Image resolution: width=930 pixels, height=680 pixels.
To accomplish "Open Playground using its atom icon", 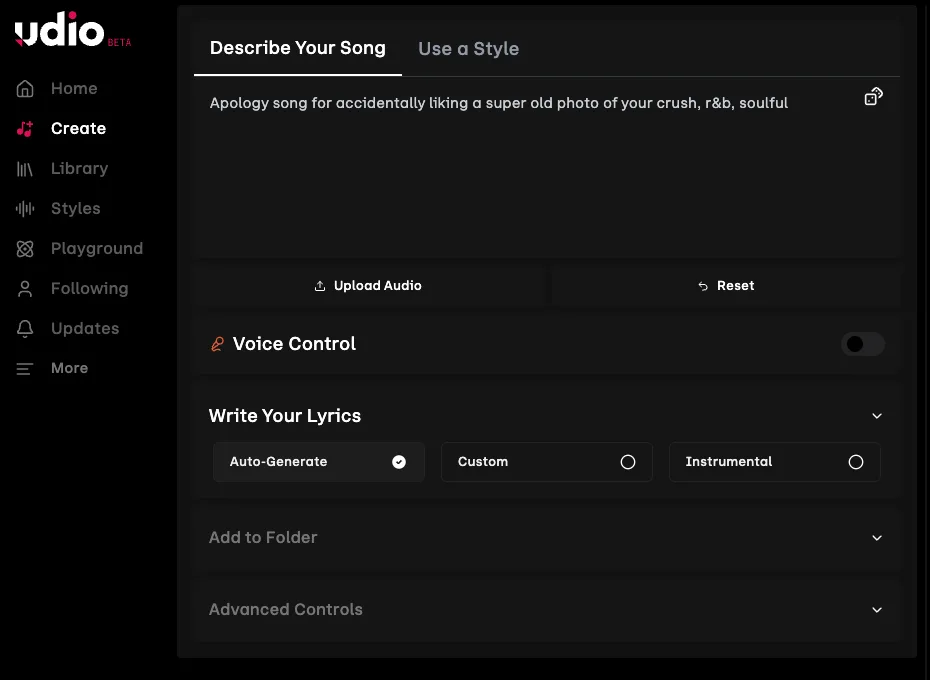I will tap(25, 249).
